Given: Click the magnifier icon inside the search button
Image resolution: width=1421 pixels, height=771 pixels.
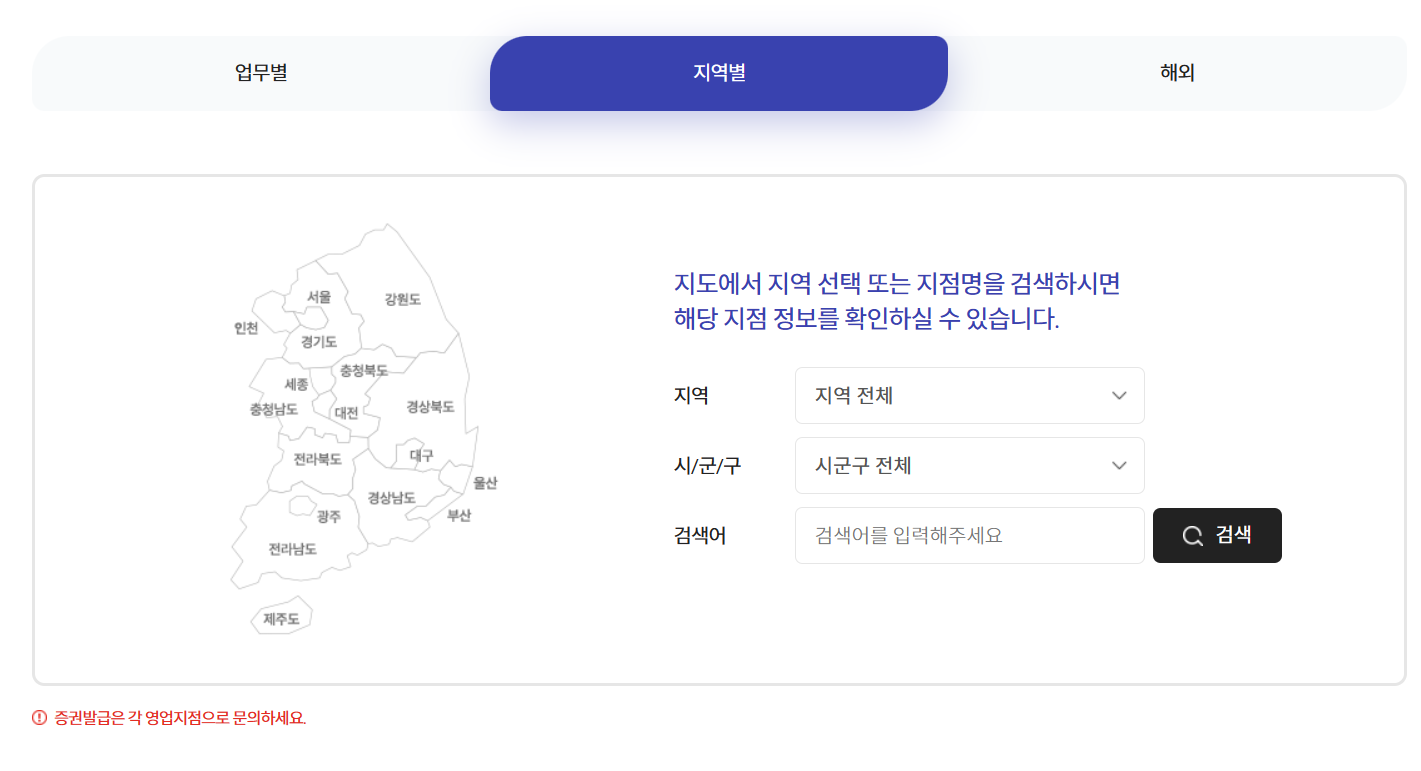Looking at the screenshot, I should click(1190, 535).
